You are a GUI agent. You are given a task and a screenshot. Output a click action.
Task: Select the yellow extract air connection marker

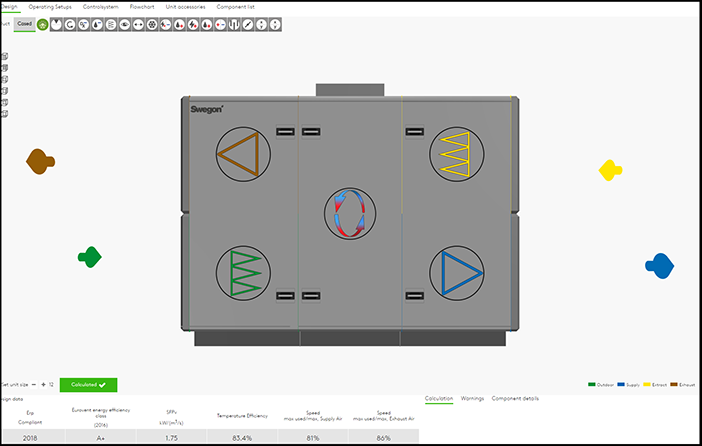[610, 170]
